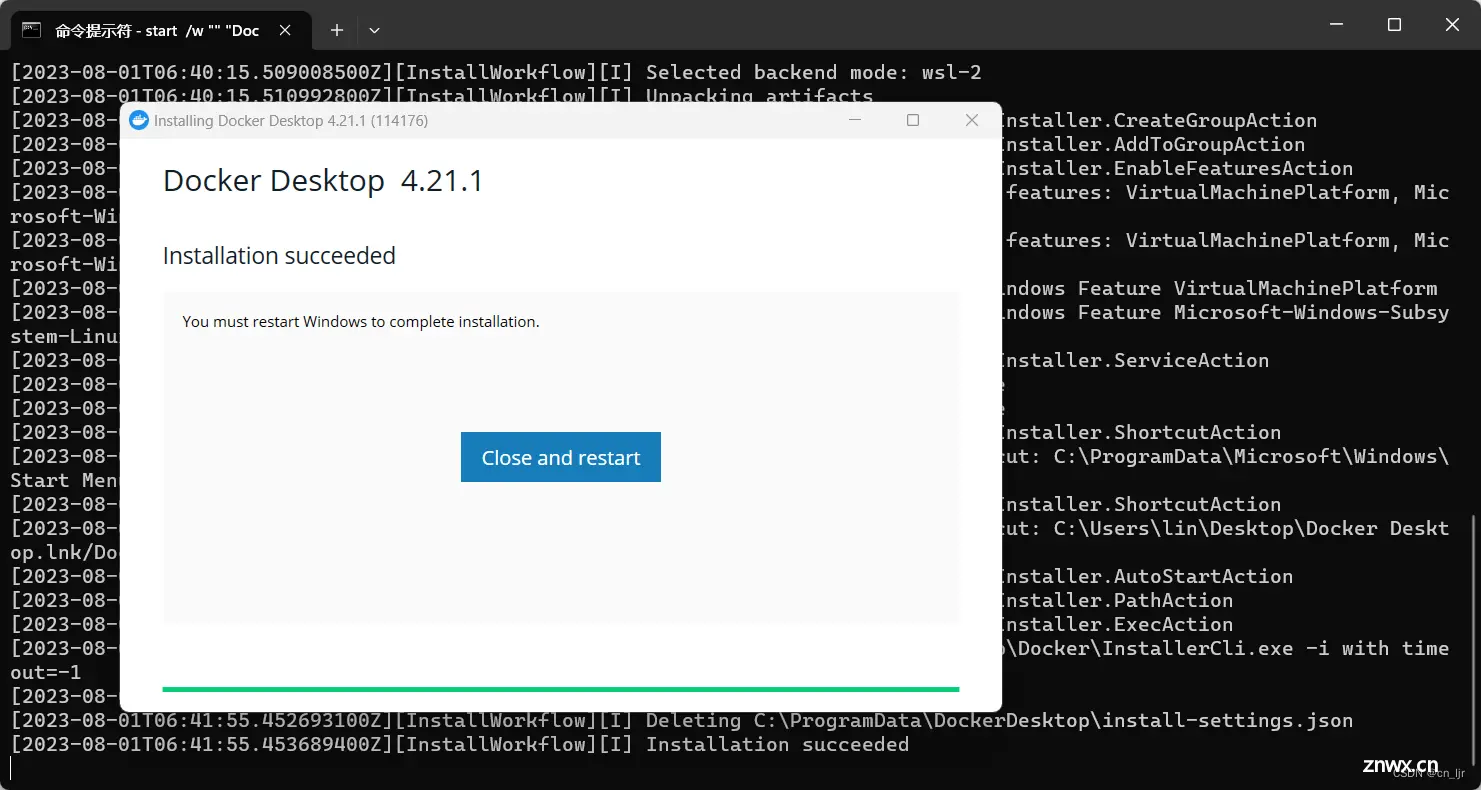Maximize the terminal window
Viewport: 1481px width, 790px height.
[x=1394, y=24]
